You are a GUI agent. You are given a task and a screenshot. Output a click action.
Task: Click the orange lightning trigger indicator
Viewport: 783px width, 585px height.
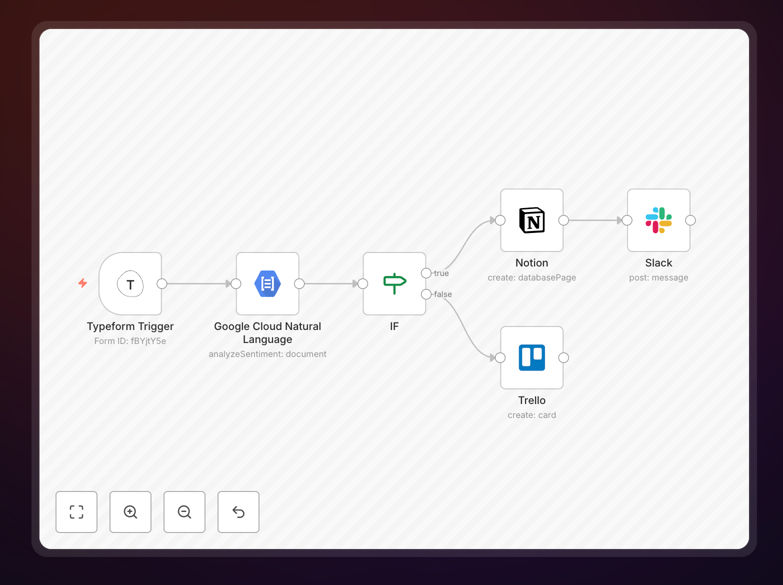coord(83,283)
